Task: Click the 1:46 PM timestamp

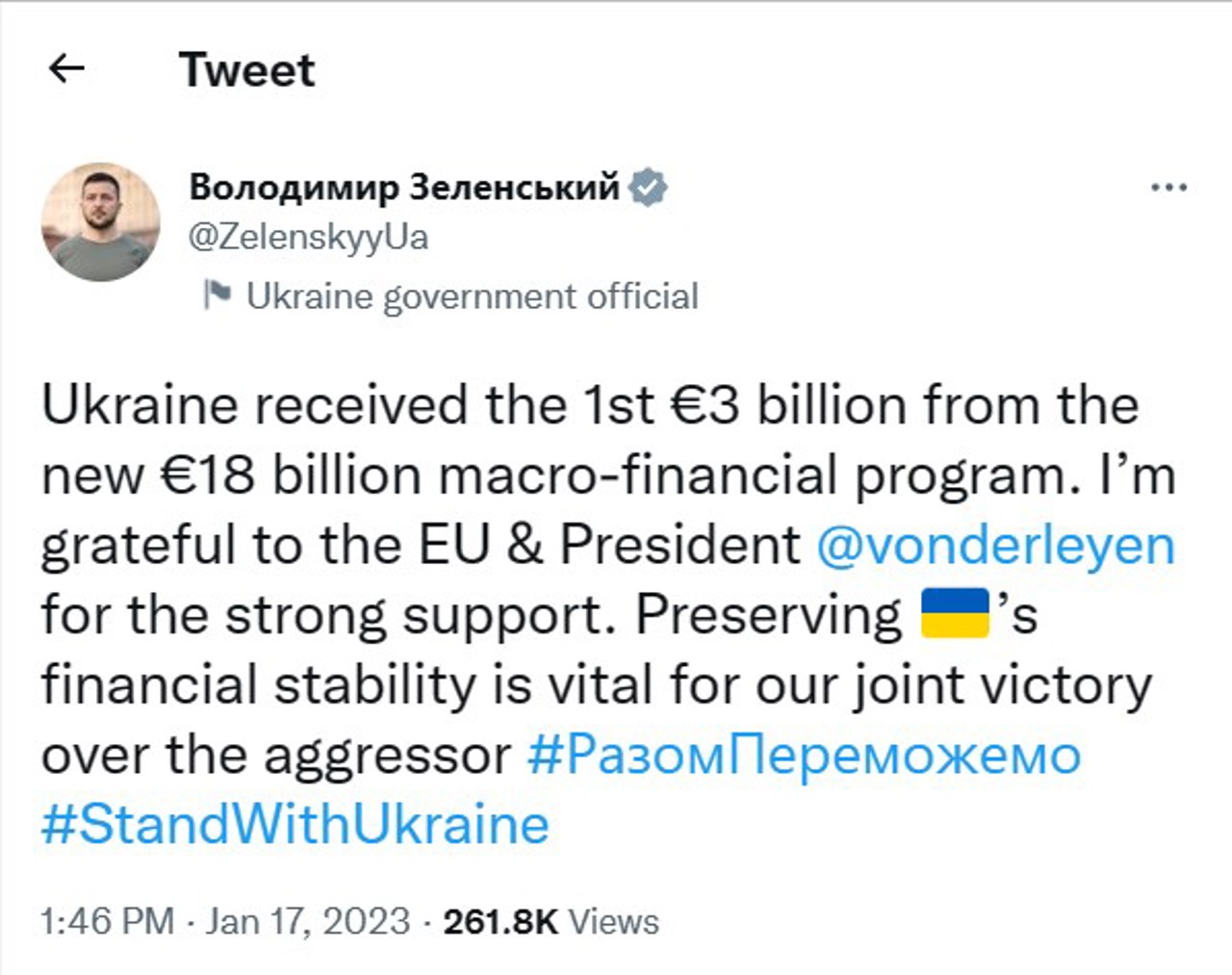Action: pos(107,921)
